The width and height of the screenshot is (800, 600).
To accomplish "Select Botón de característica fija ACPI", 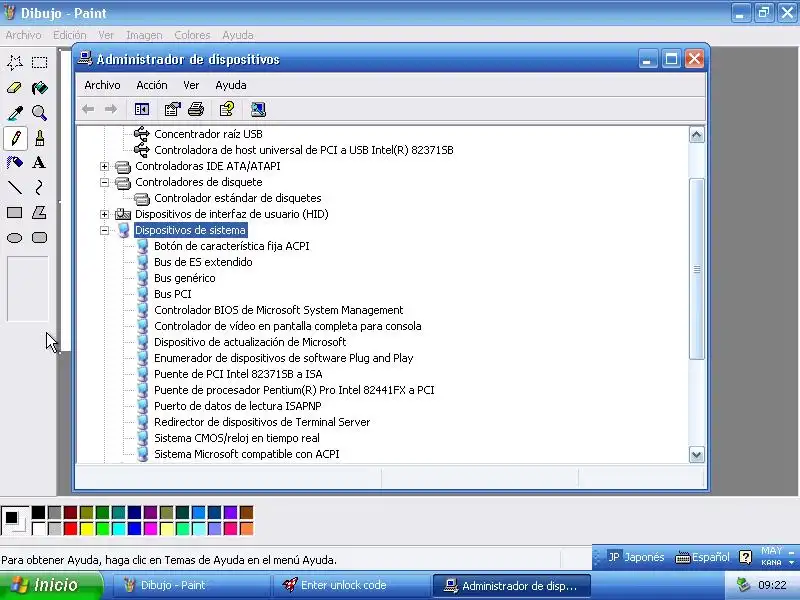I will [232, 246].
